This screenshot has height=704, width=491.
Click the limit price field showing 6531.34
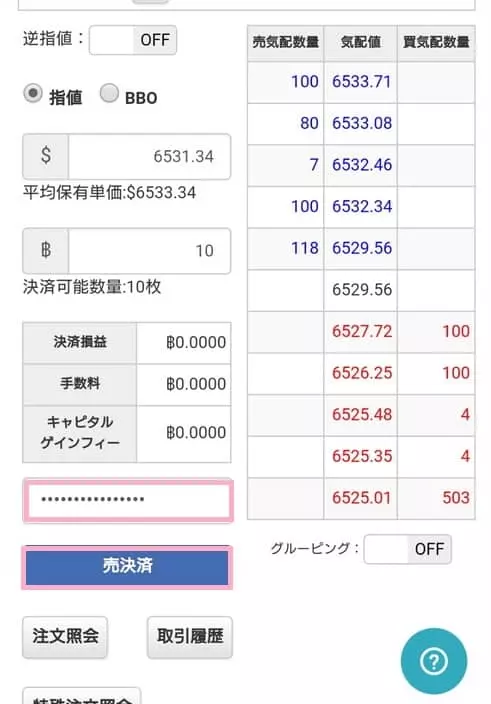pos(149,156)
